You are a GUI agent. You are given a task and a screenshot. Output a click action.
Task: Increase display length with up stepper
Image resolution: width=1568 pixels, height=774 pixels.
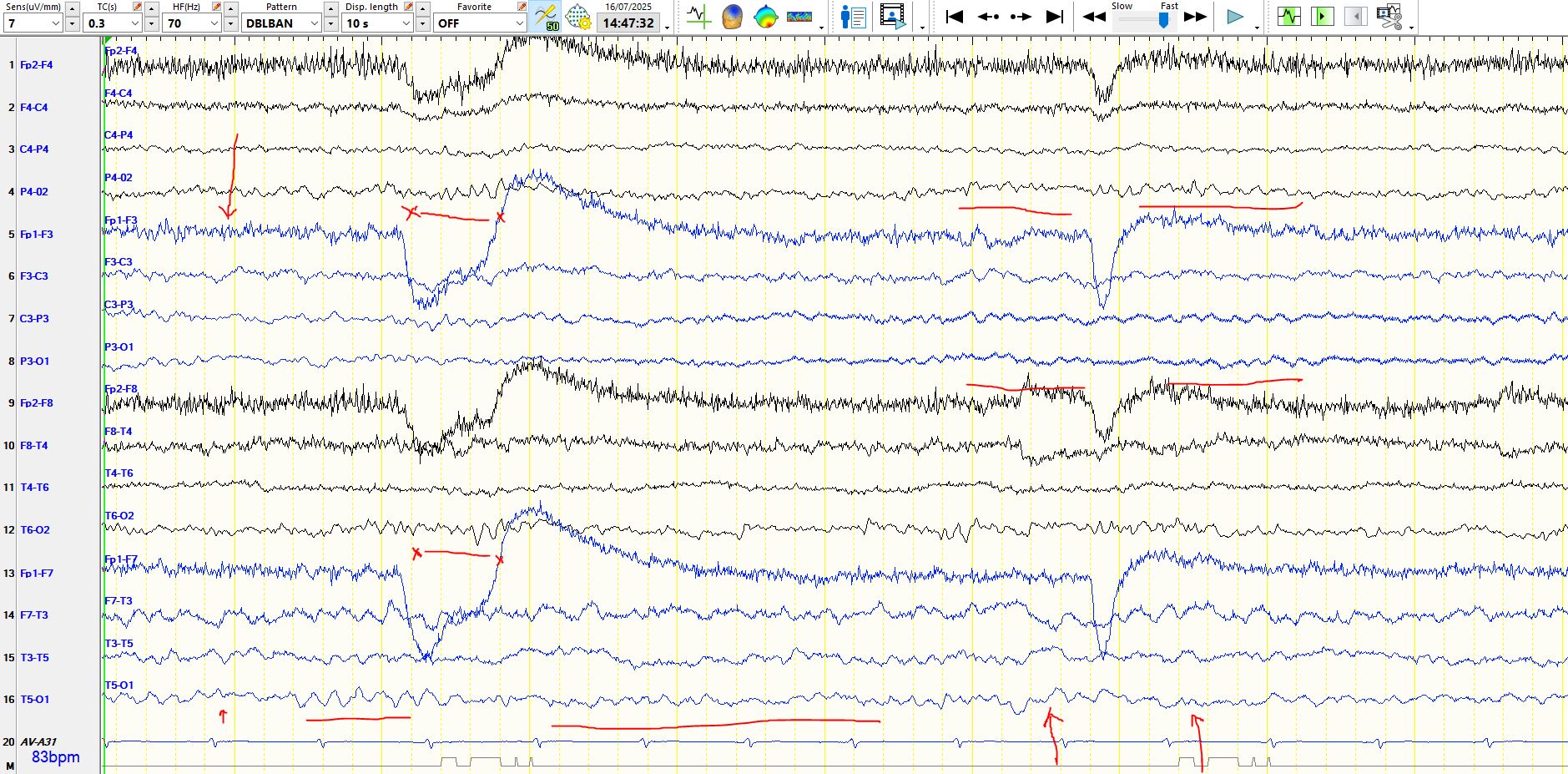[423, 8]
